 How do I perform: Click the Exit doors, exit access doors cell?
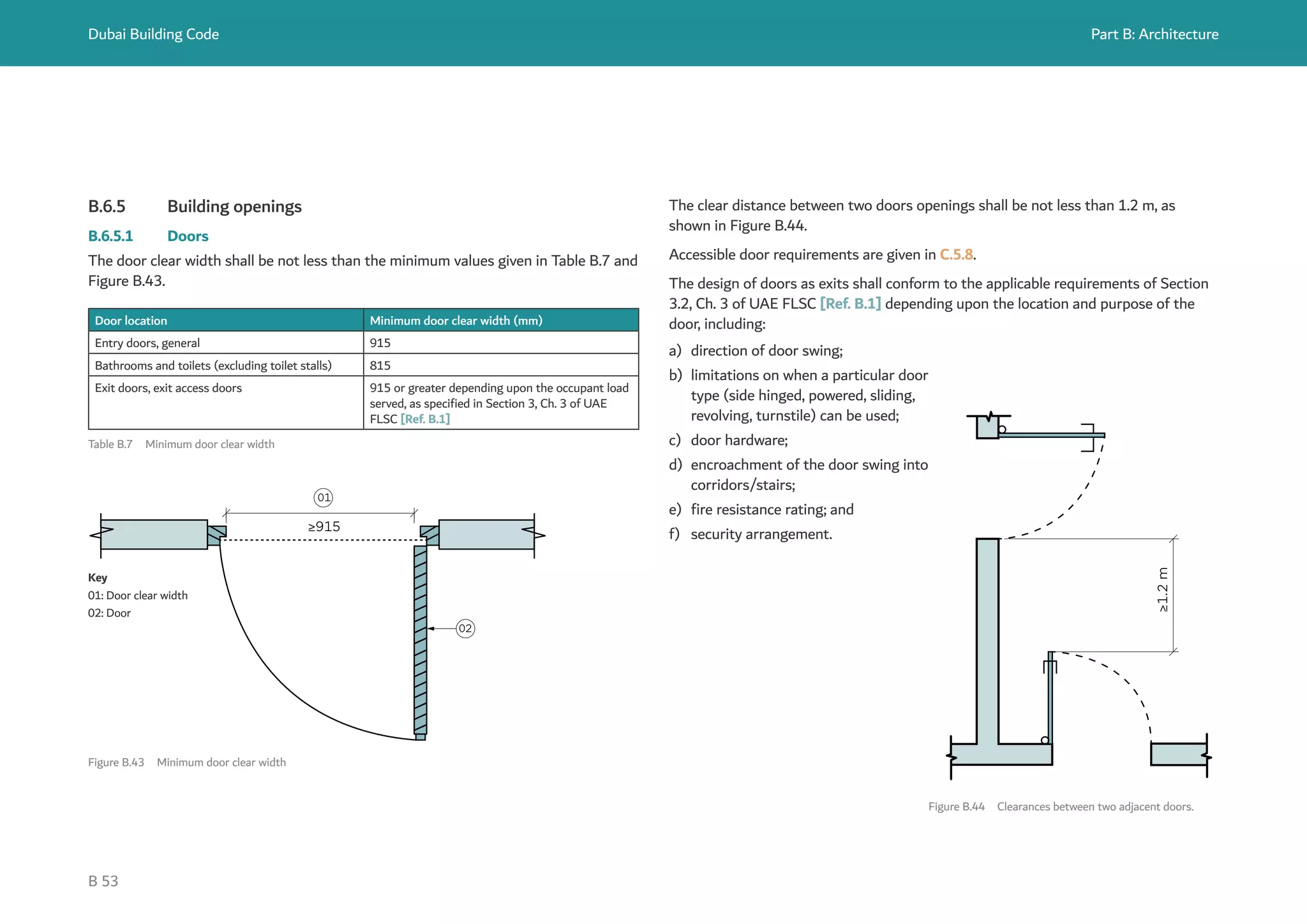click(x=168, y=388)
